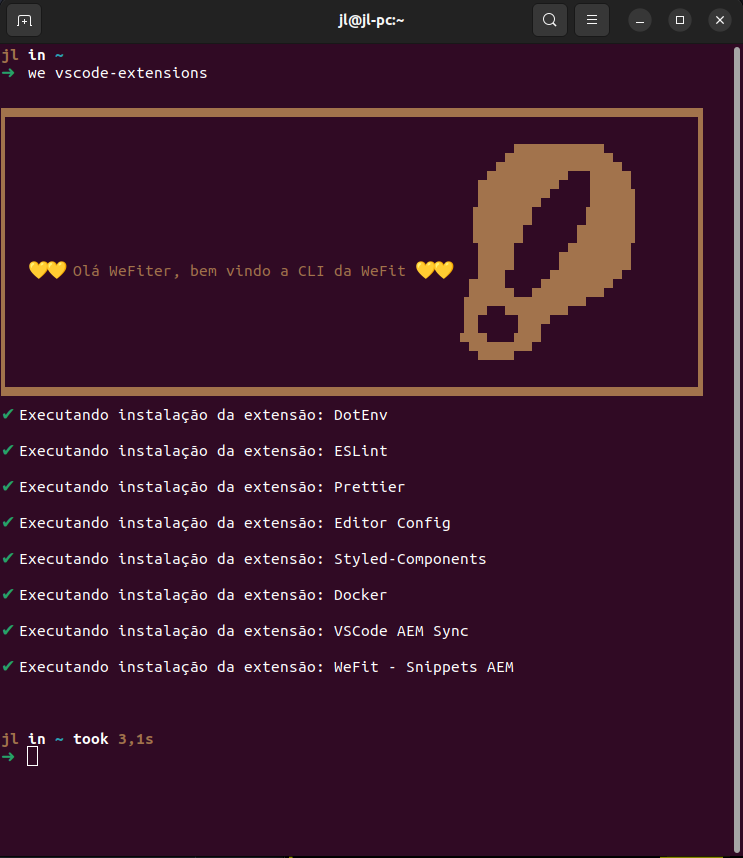This screenshot has width=743, height=858.
Task: Click the WeFit pixel-art logo
Action: click(x=547, y=252)
